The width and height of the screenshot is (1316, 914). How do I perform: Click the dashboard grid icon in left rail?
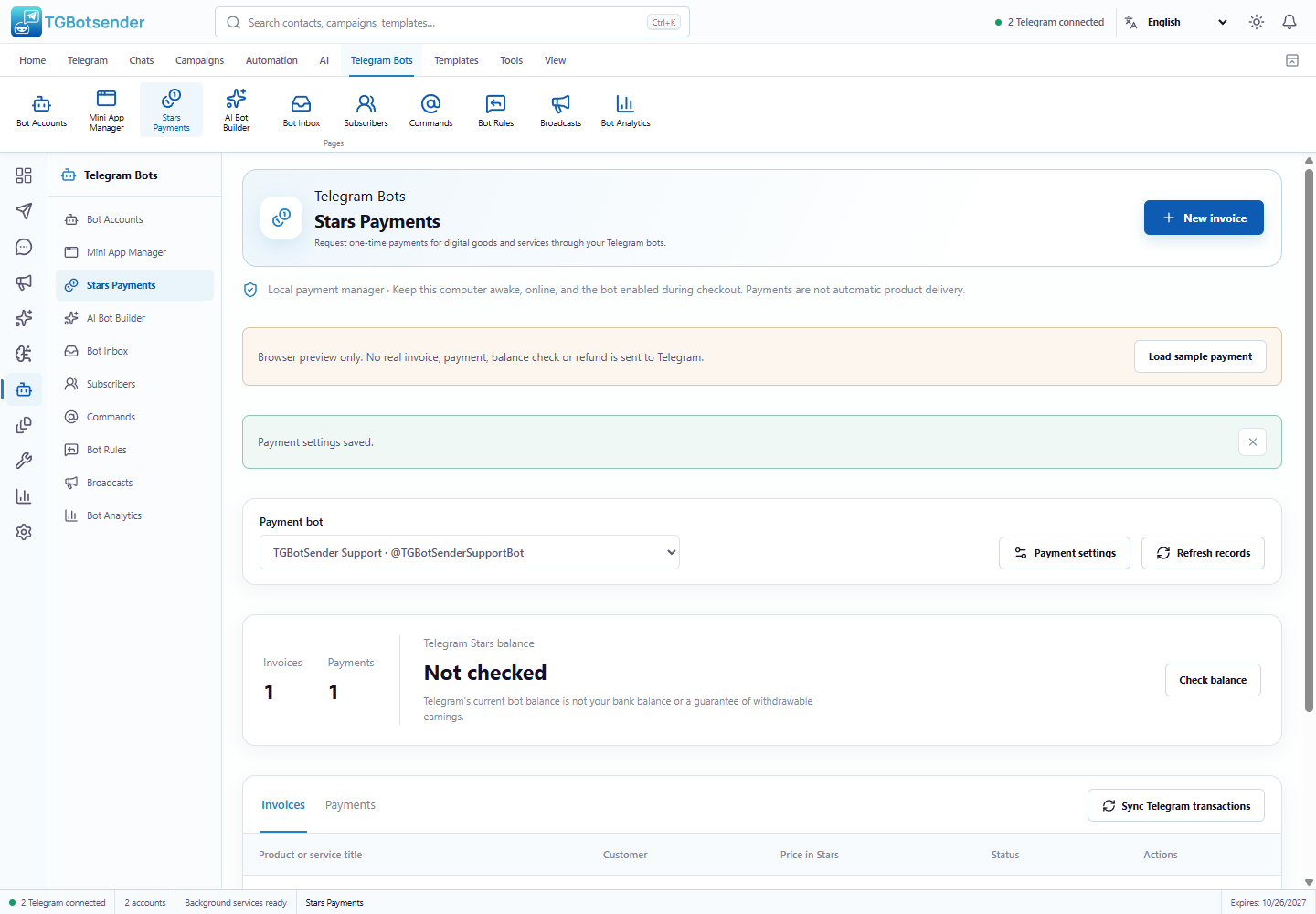(x=24, y=175)
